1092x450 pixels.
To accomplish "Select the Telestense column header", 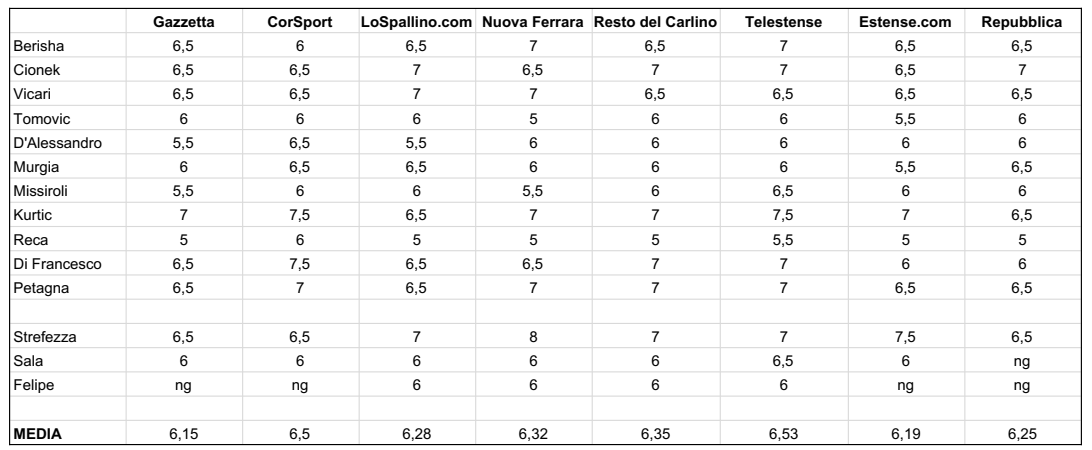I will click(783, 22).
